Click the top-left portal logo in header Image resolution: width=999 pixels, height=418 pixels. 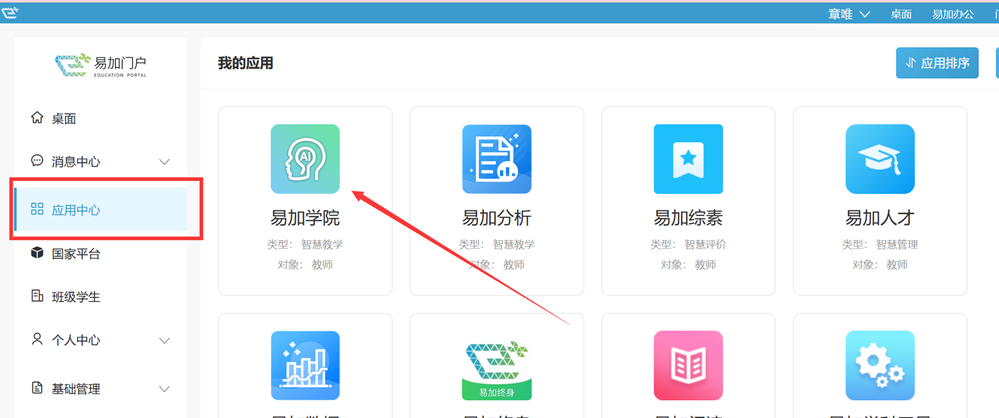click(x=9, y=13)
